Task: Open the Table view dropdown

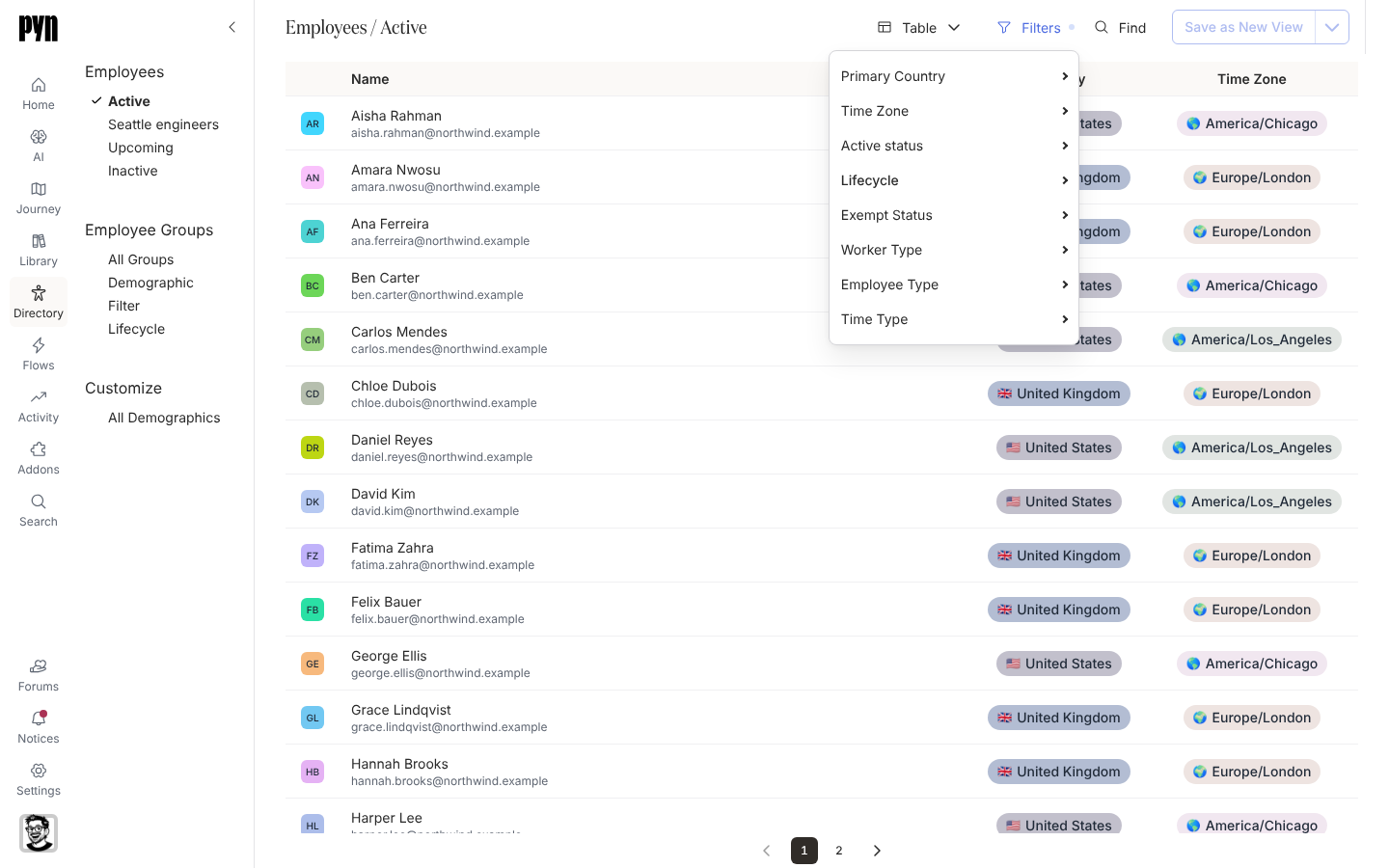Action: pyautogui.click(x=919, y=28)
